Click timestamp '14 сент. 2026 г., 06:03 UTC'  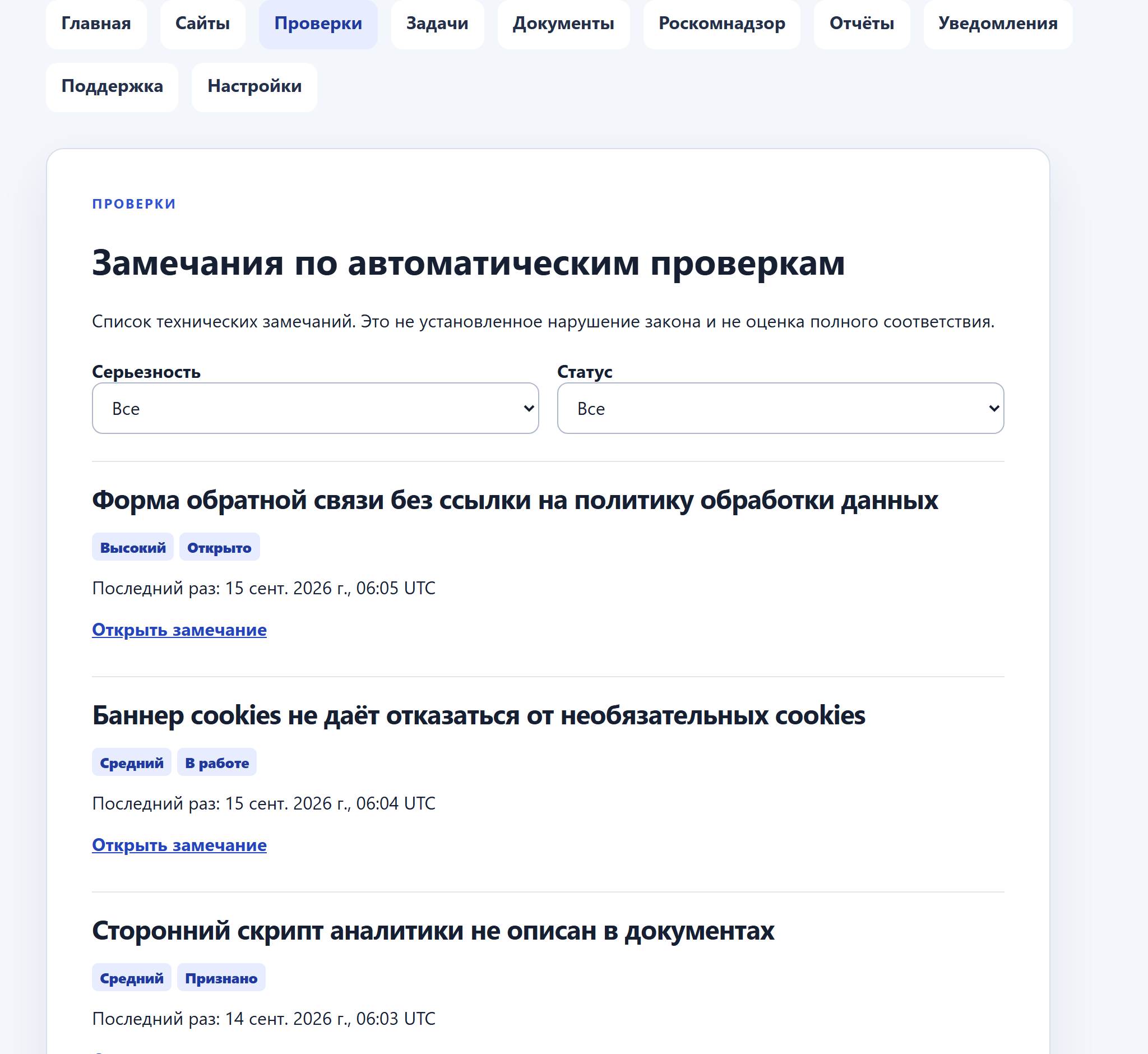click(x=330, y=1019)
